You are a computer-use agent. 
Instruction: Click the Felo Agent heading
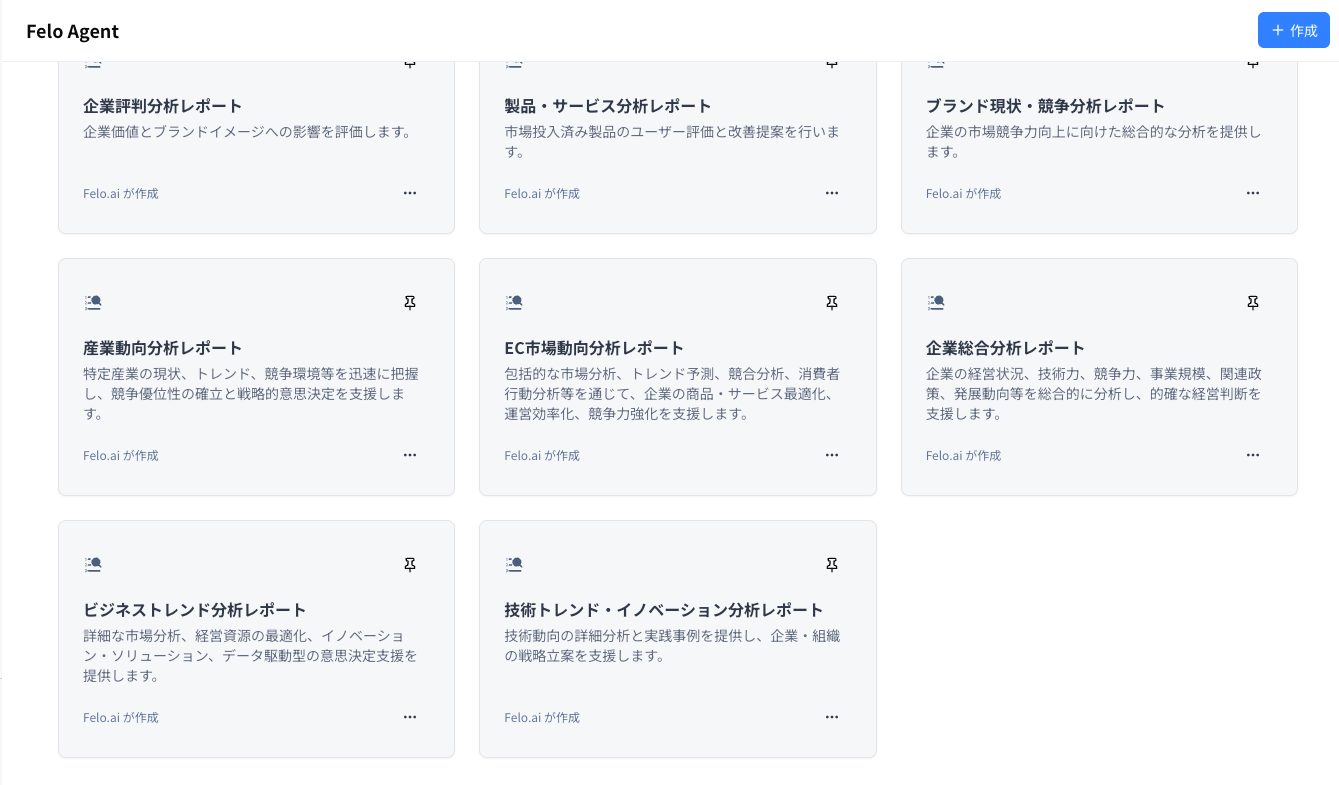pos(72,31)
